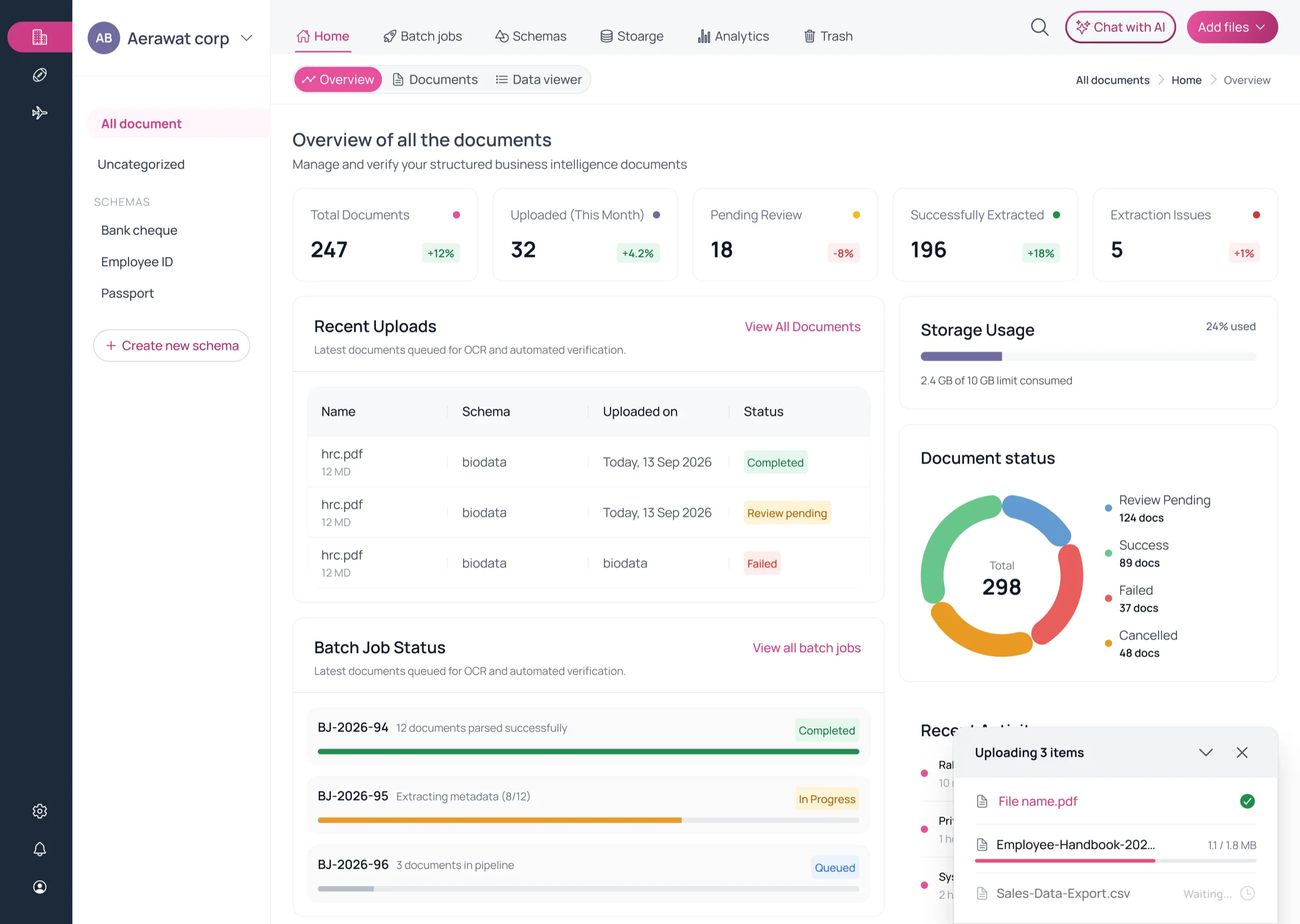The height and width of the screenshot is (924, 1300).
Task: Open the View all batch jobs link
Action: (806, 647)
